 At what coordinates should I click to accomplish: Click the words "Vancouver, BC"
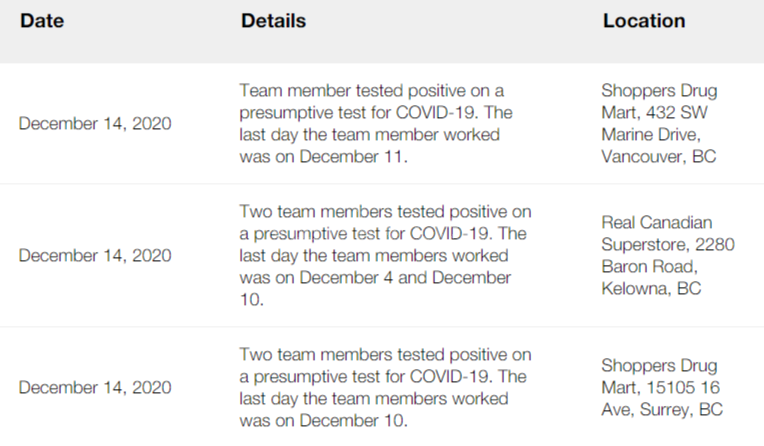[659, 157]
